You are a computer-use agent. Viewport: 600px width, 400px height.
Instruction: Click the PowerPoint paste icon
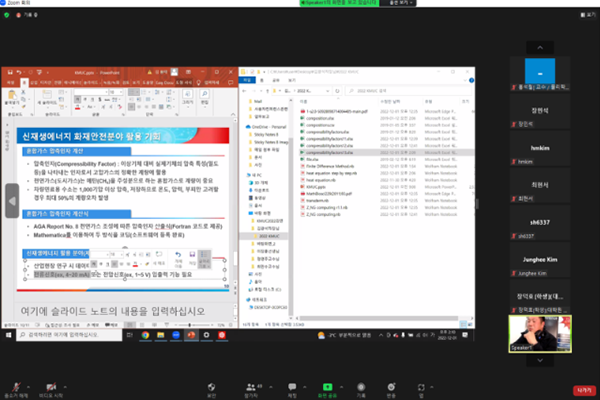[12, 95]
